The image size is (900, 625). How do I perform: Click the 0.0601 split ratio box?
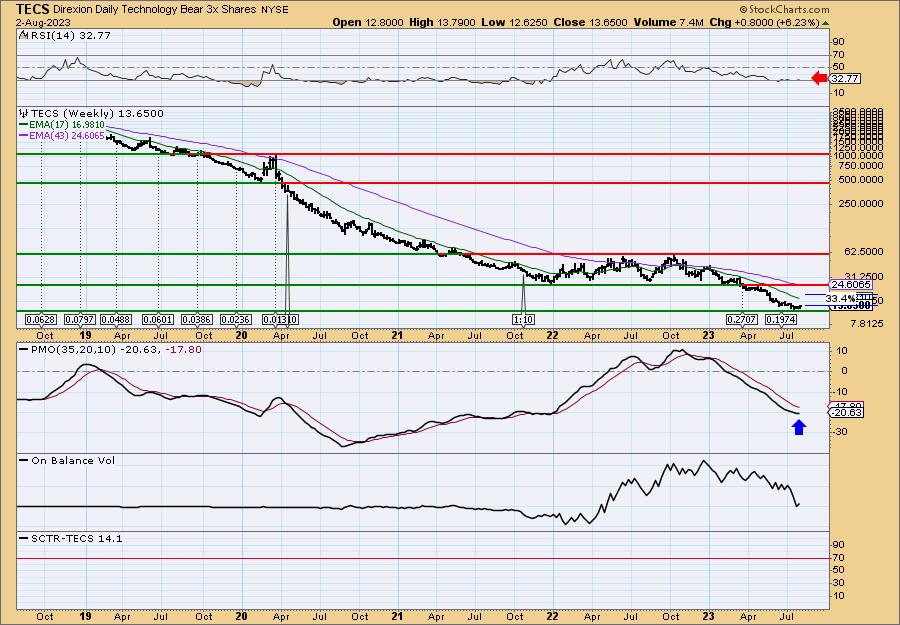158,319
